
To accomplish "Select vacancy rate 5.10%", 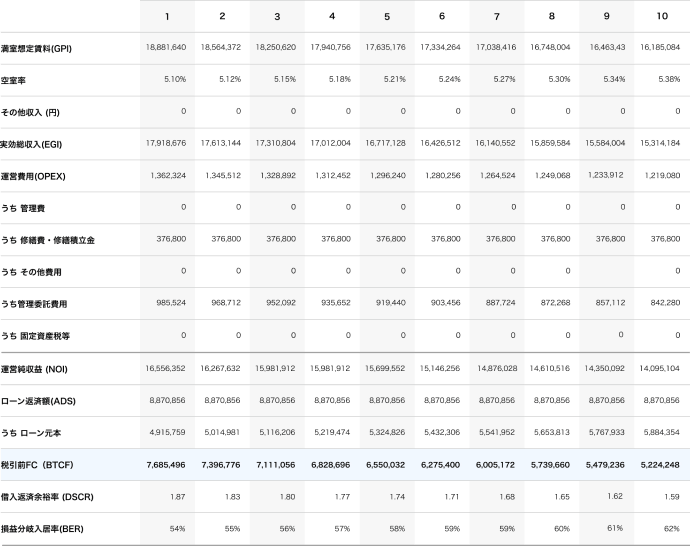I will pos(175,79).
